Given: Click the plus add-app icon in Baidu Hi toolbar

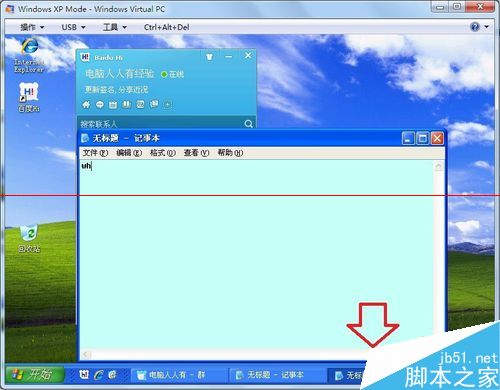Looking at the screenshot, I should click(168, 105).
